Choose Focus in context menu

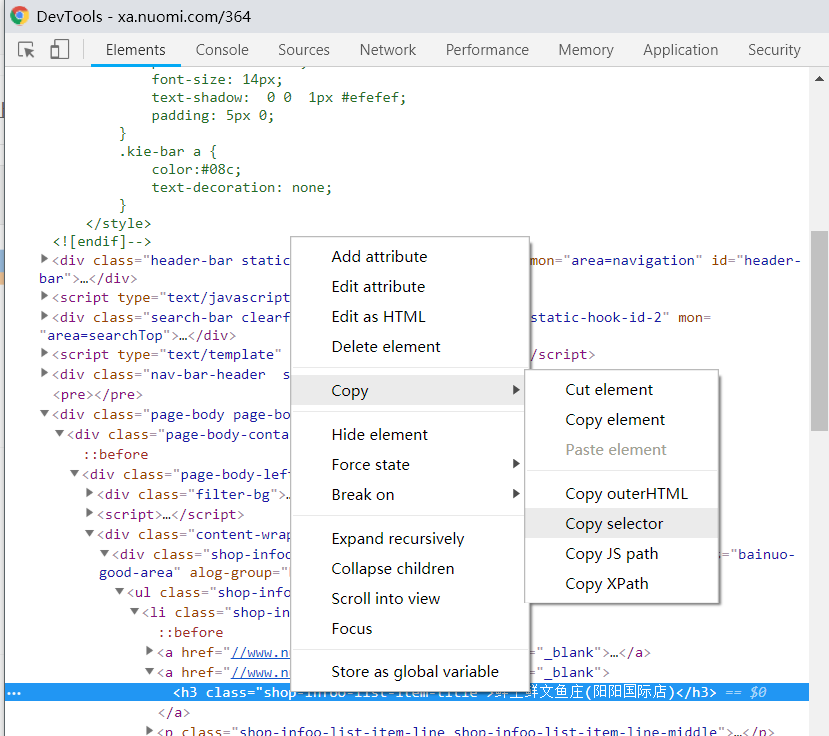(410, 629)
